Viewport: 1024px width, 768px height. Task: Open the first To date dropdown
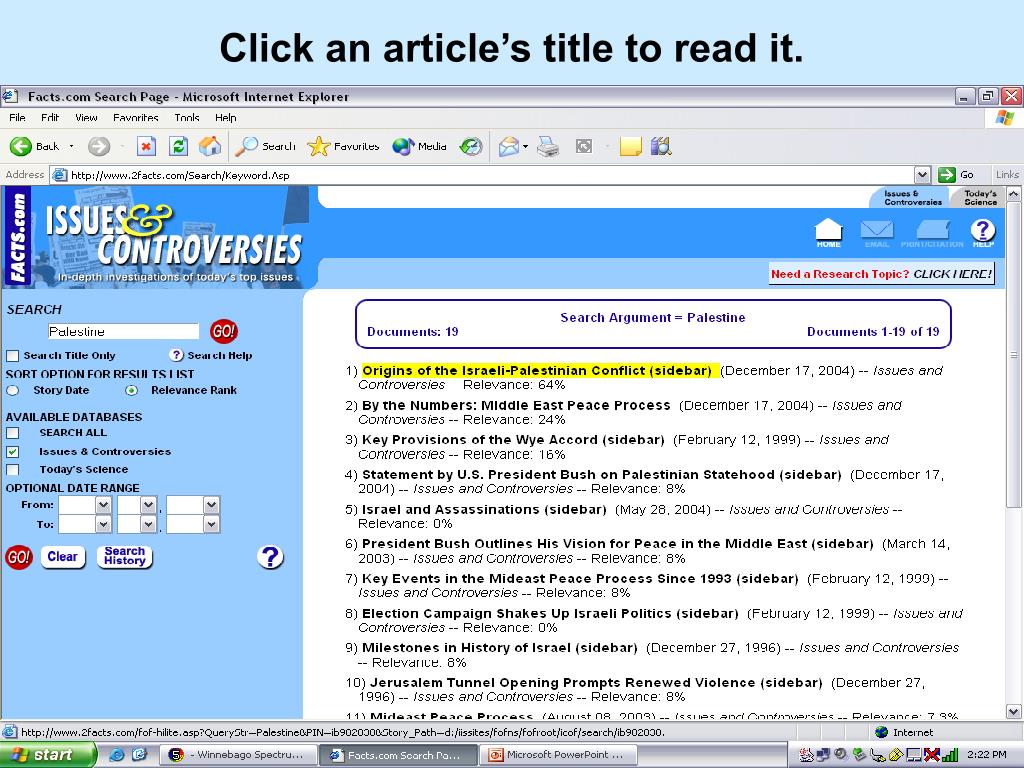(103, 524)
